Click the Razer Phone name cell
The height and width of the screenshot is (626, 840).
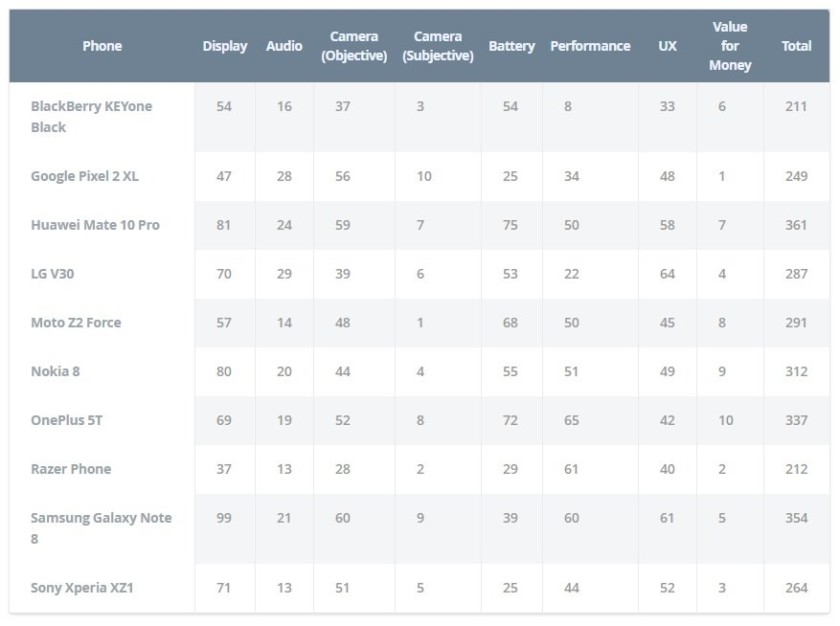(71, 469)
